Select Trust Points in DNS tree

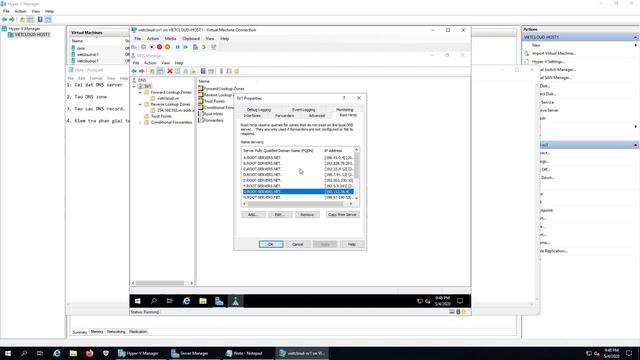click(161, 116)
